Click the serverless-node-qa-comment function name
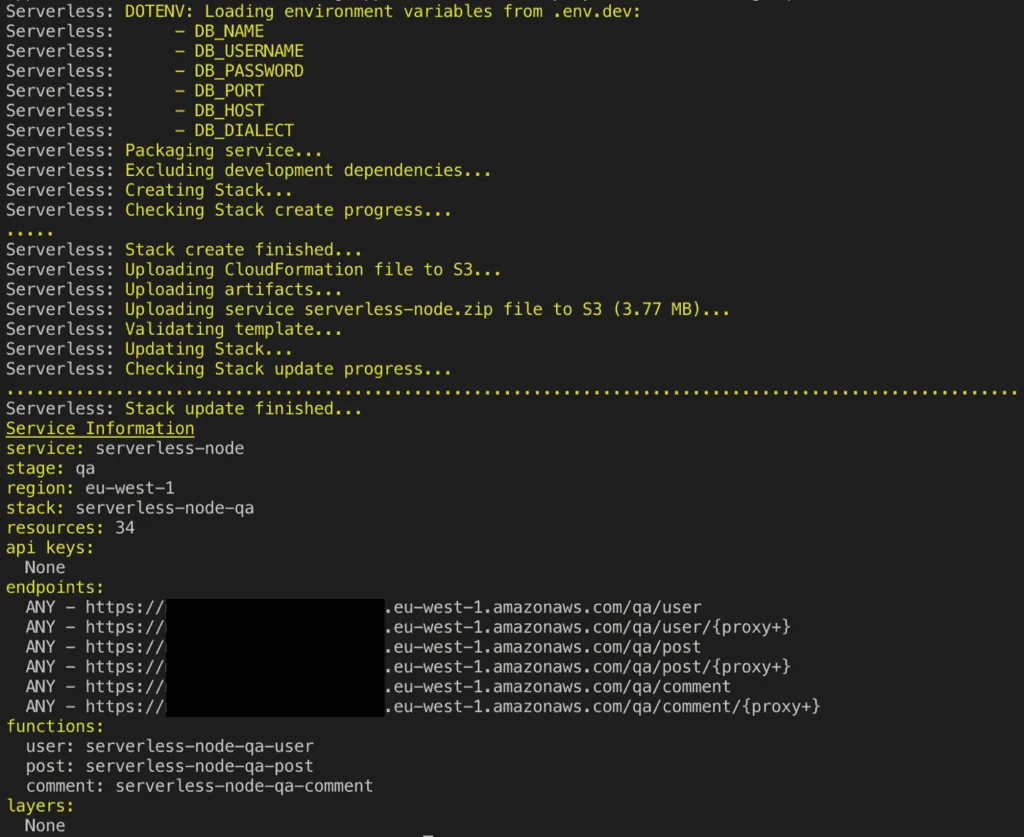The height and width of the screenshot is (837, 1024). 244,786
